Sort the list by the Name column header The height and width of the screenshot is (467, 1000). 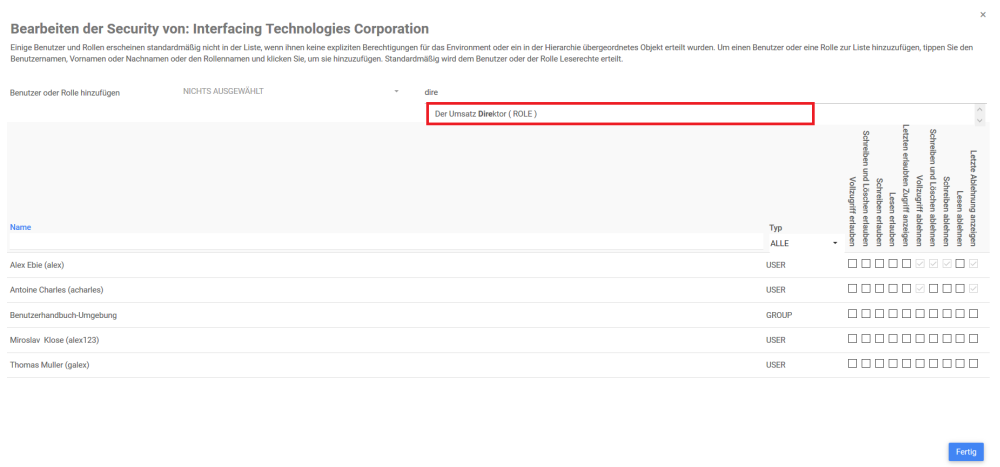click(20, 227)
